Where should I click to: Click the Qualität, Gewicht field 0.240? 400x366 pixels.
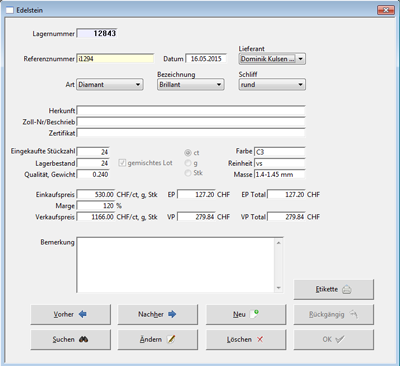point(93,174)
